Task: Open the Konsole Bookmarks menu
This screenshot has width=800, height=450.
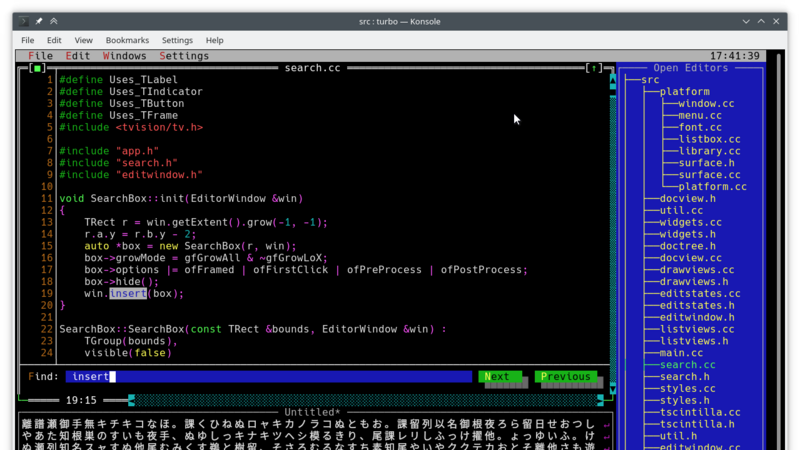Action: pyautogui.click(x=127, y=40)
